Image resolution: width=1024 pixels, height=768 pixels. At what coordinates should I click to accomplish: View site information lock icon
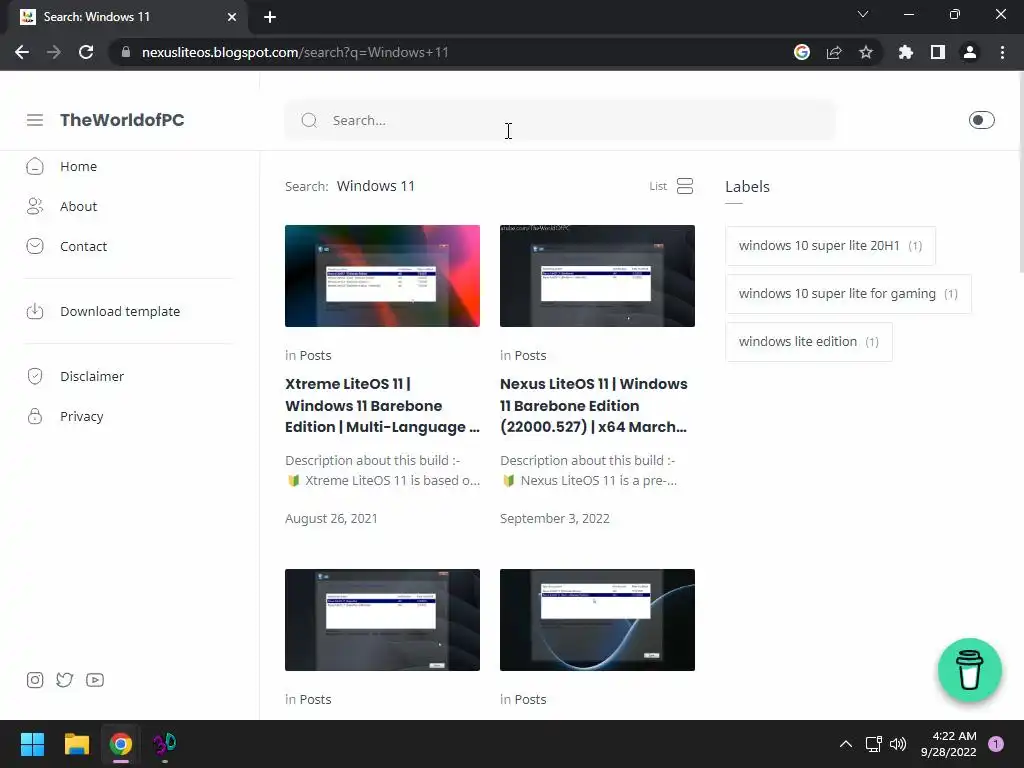tap(126, 52)
